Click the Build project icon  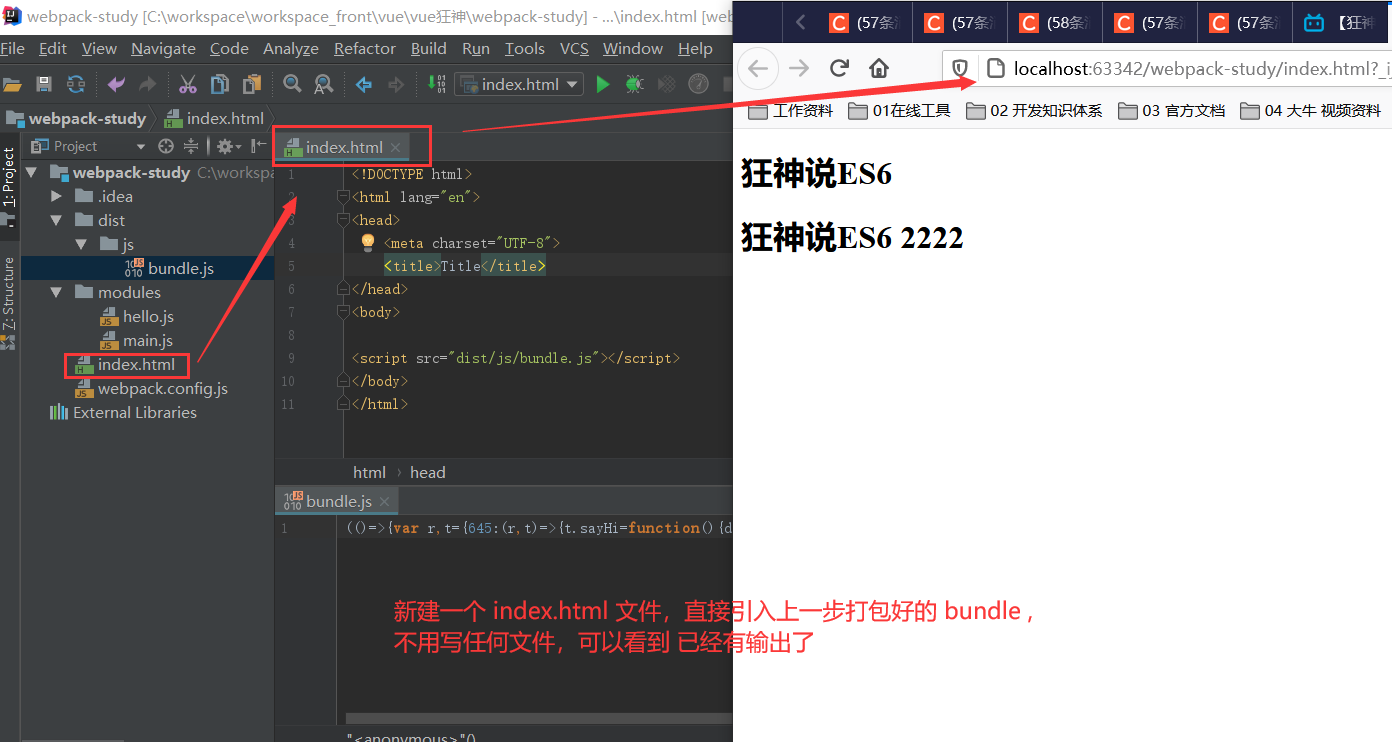tap(437, 84)
